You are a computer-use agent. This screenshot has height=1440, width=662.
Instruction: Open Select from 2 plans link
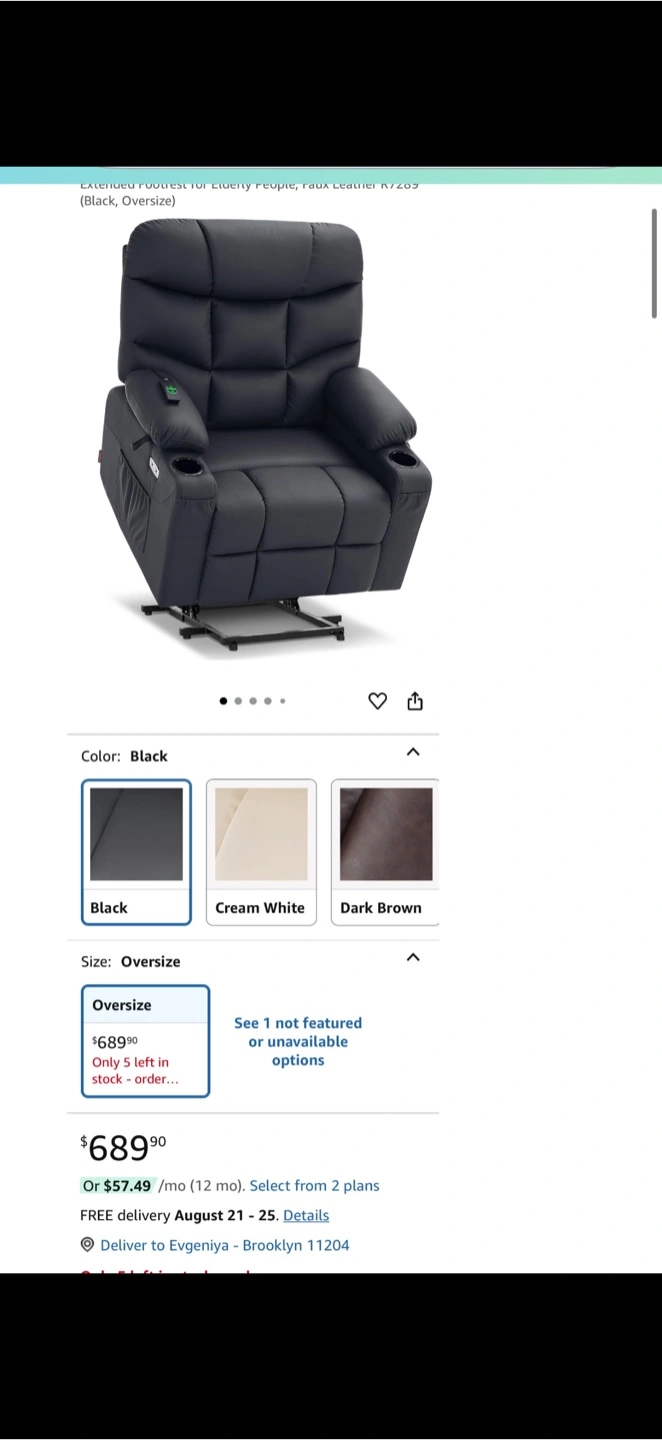[x=314, y=1186]
